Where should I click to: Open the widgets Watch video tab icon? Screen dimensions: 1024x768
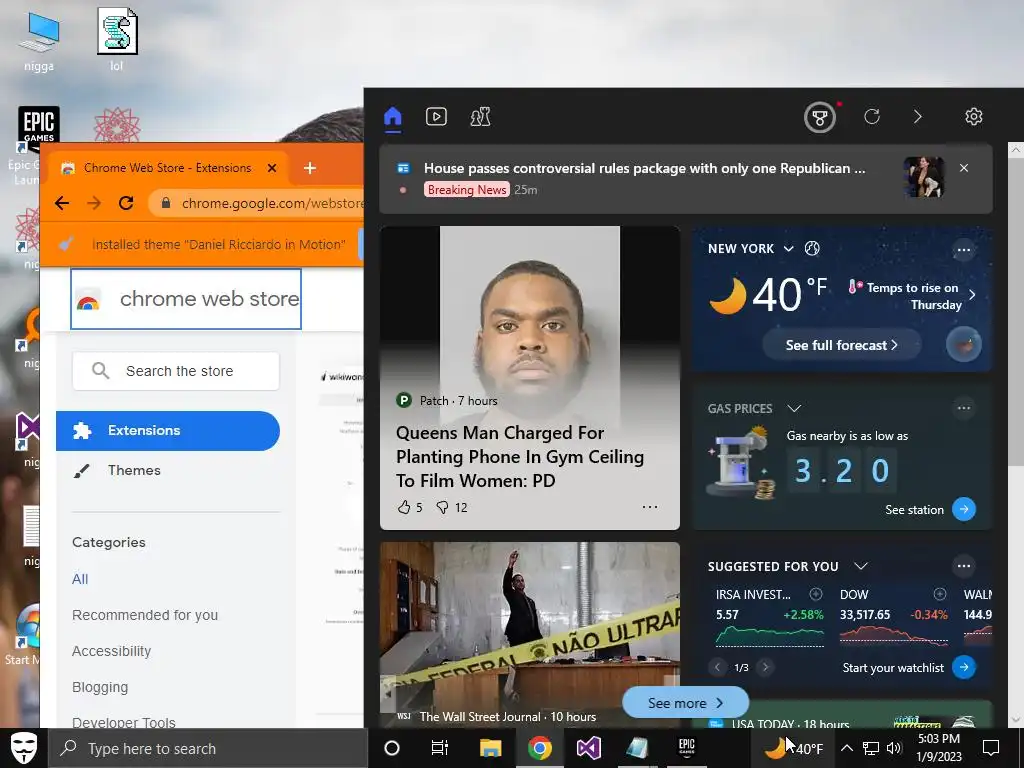coord(436,117)
